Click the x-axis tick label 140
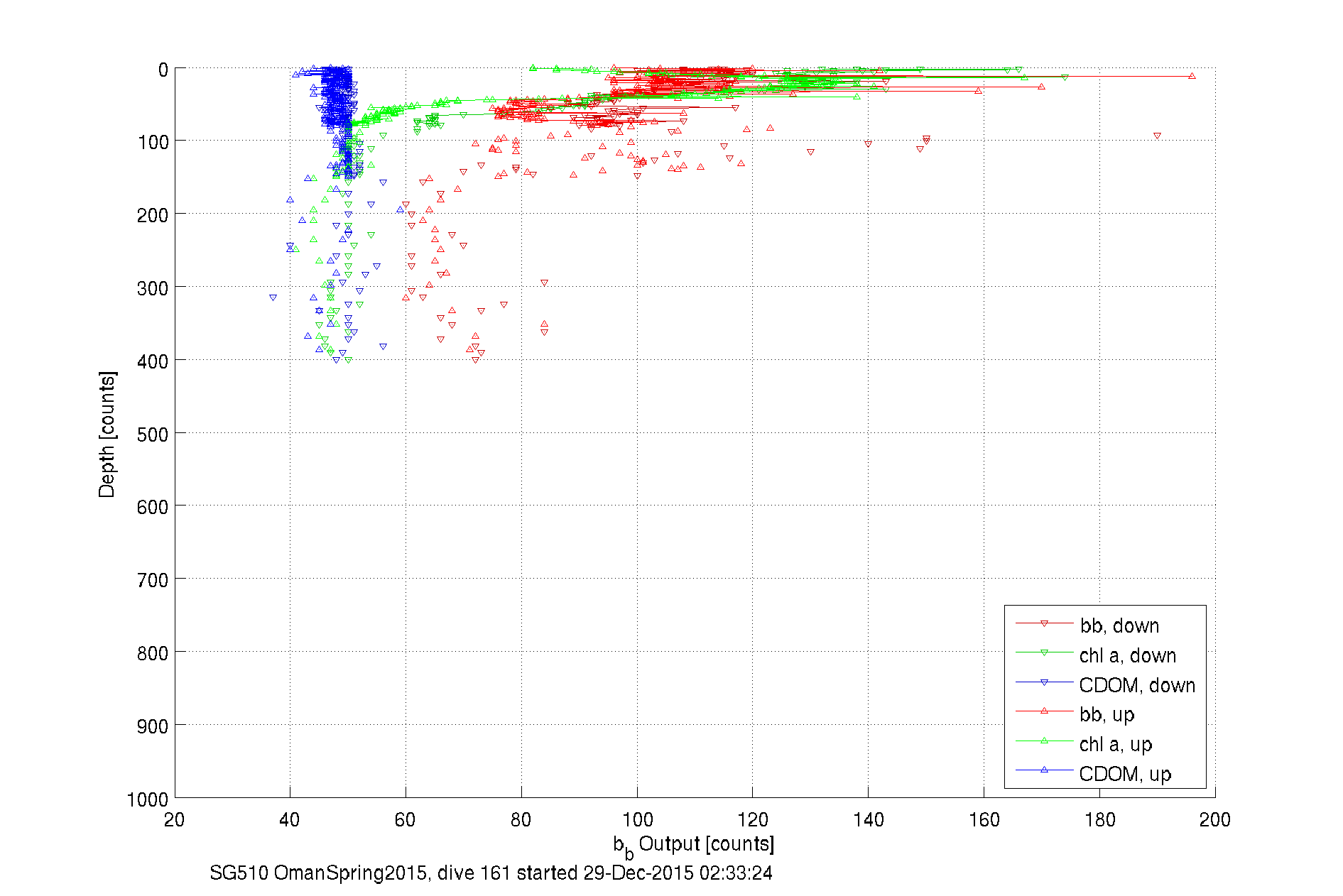This screenshot has height=896, width=1343. 869,820
